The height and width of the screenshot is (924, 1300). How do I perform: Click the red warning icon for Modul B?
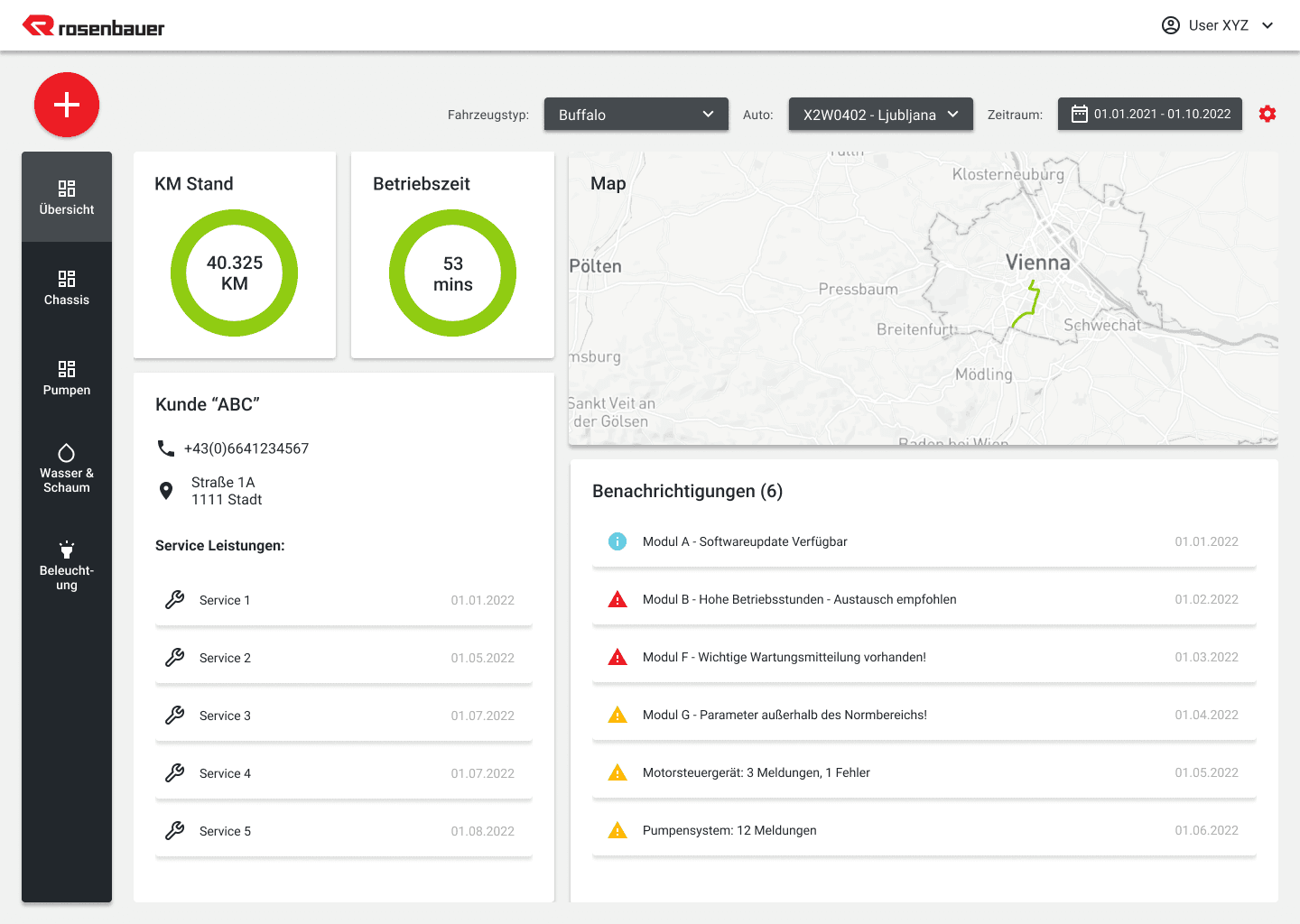point(617,599)
